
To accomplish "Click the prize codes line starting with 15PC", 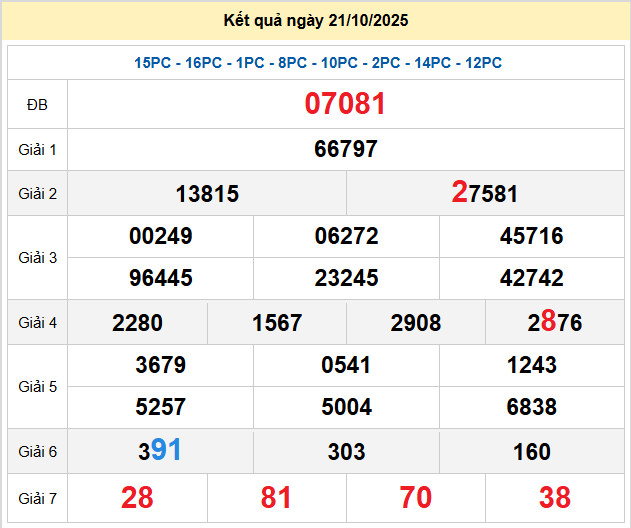I will (x=318, y=63).
